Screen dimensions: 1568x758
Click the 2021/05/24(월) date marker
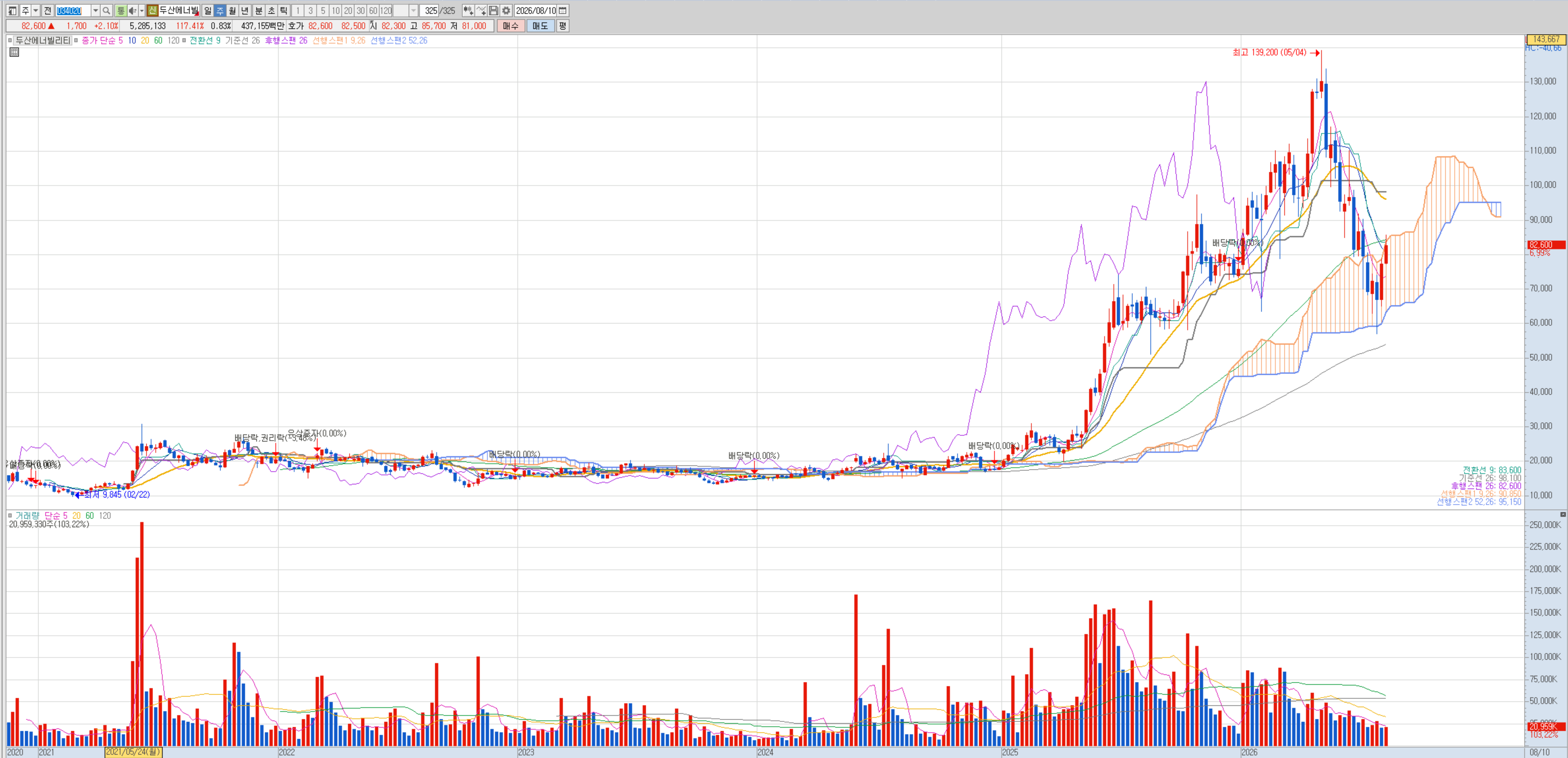click(133, 752)
